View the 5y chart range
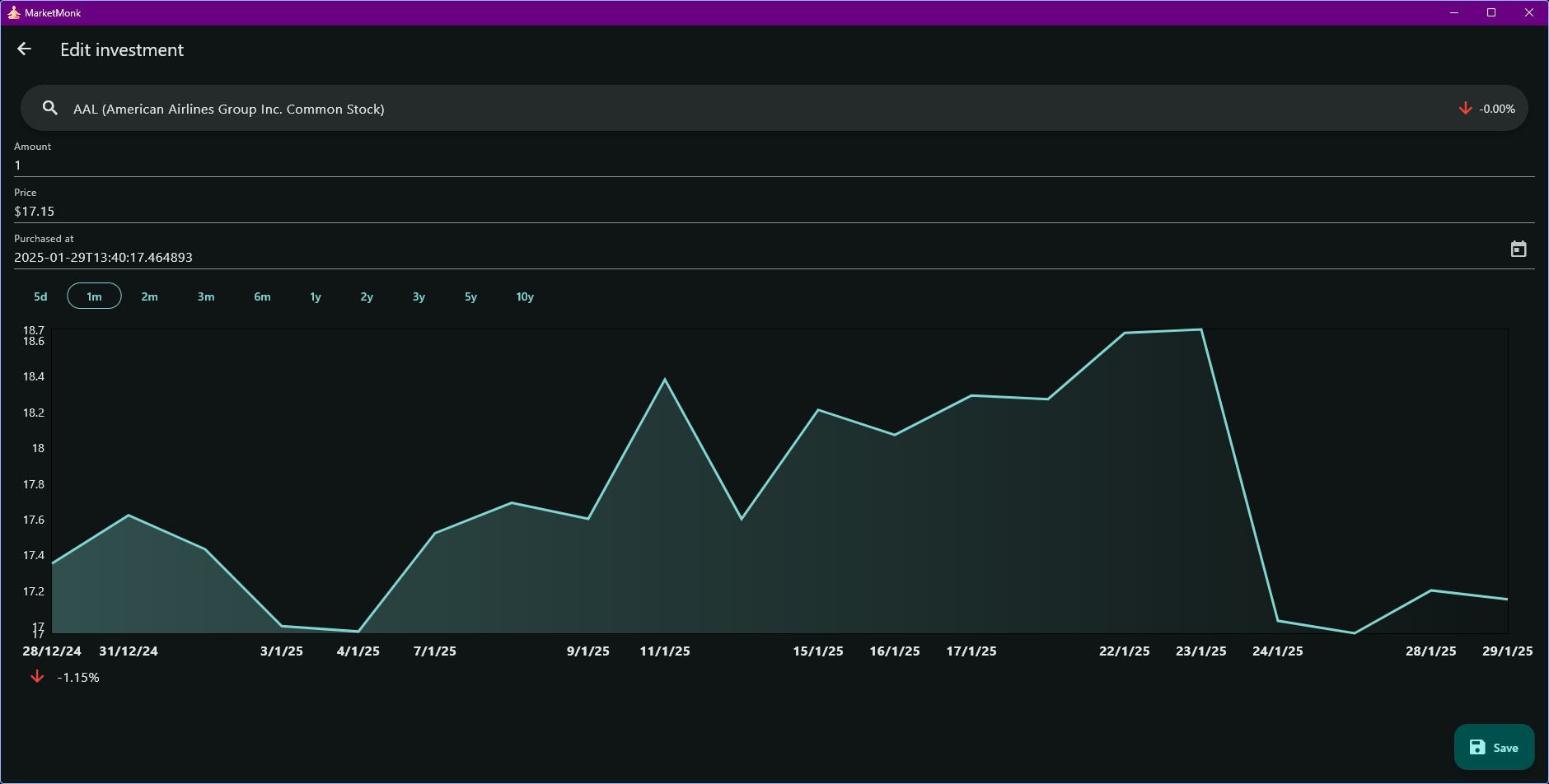Screen dimensions: 1549x784 click(470, 296)
